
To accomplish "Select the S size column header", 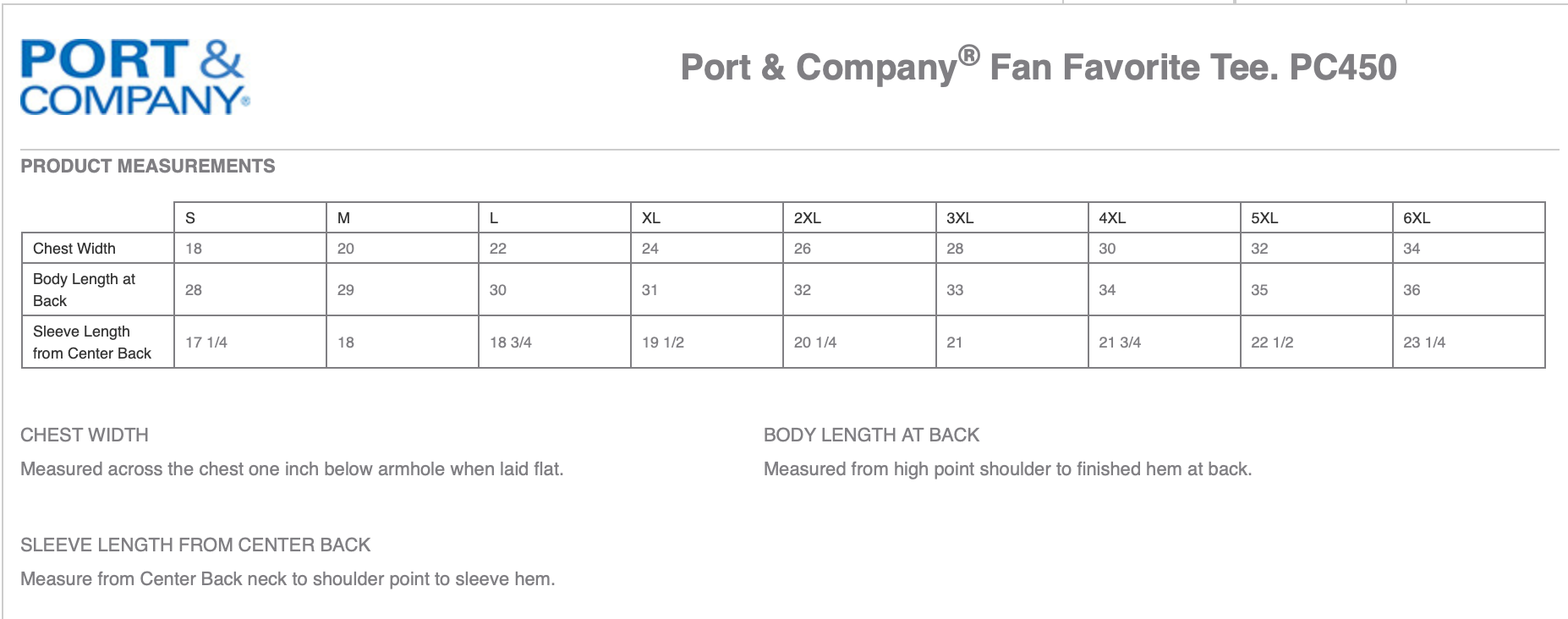I will pos(190,218).
